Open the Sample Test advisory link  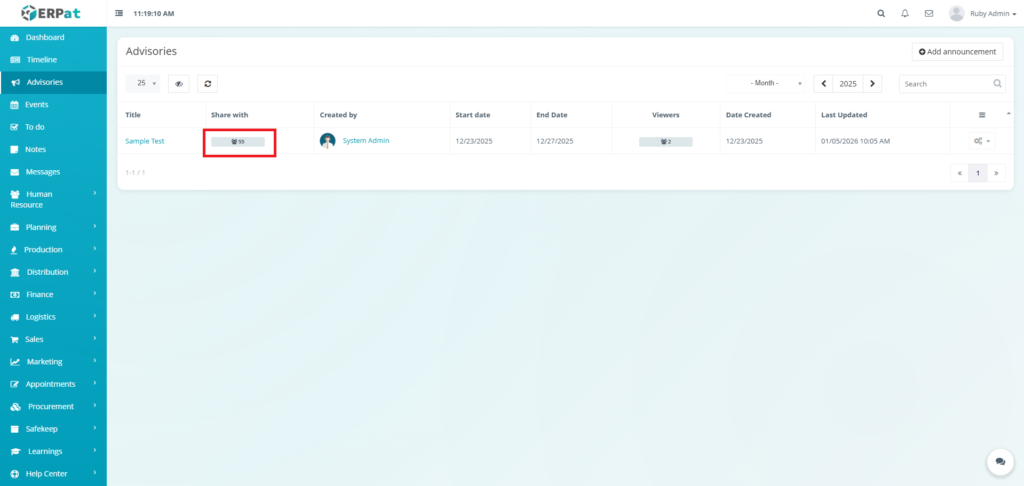click(145, 141)
